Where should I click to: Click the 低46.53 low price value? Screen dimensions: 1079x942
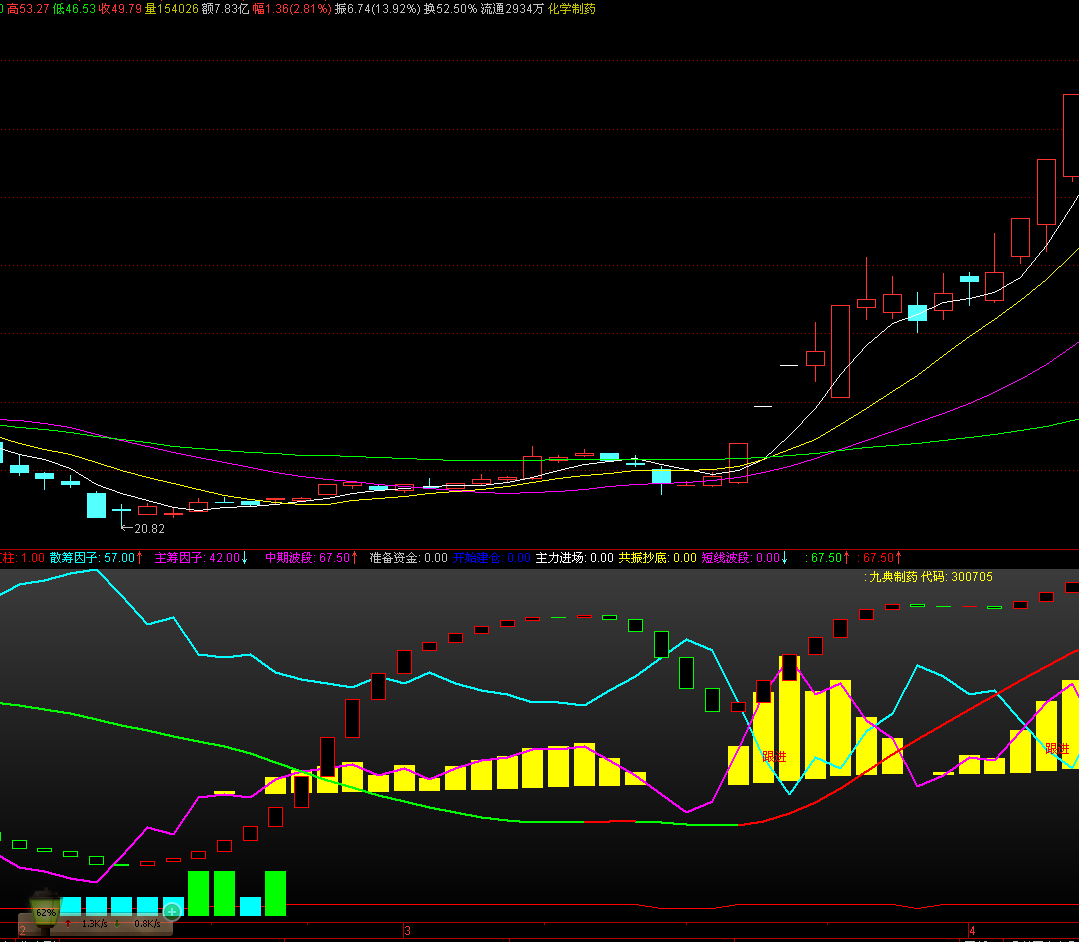(74, 9)
